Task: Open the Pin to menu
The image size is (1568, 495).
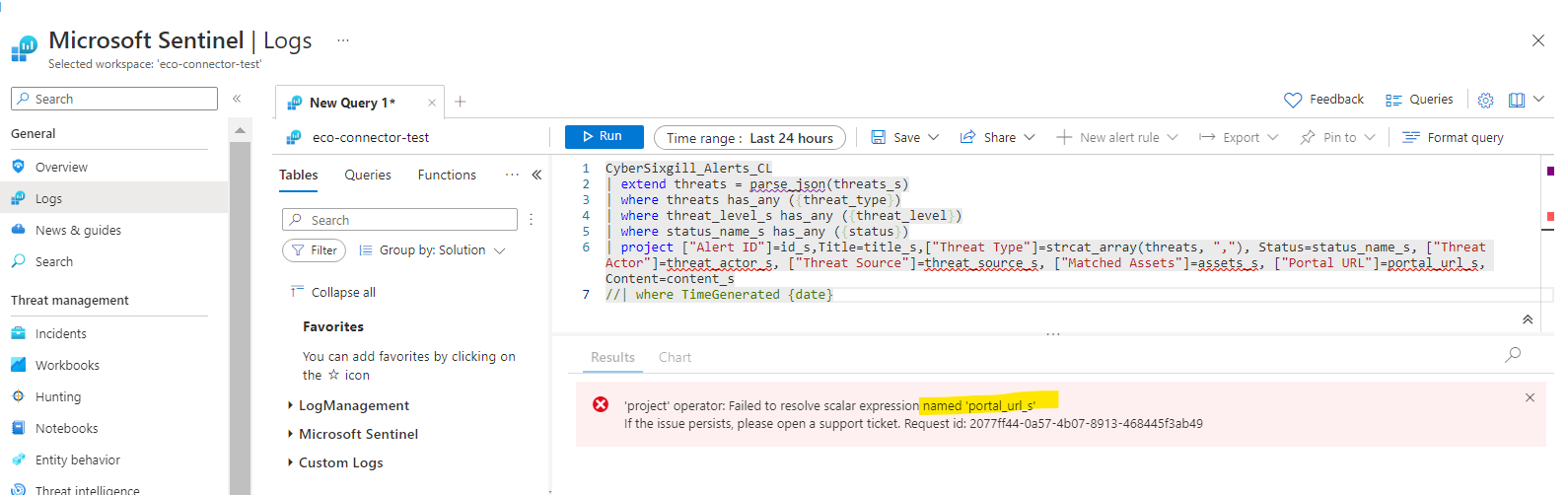Action: pos(1329,138)
